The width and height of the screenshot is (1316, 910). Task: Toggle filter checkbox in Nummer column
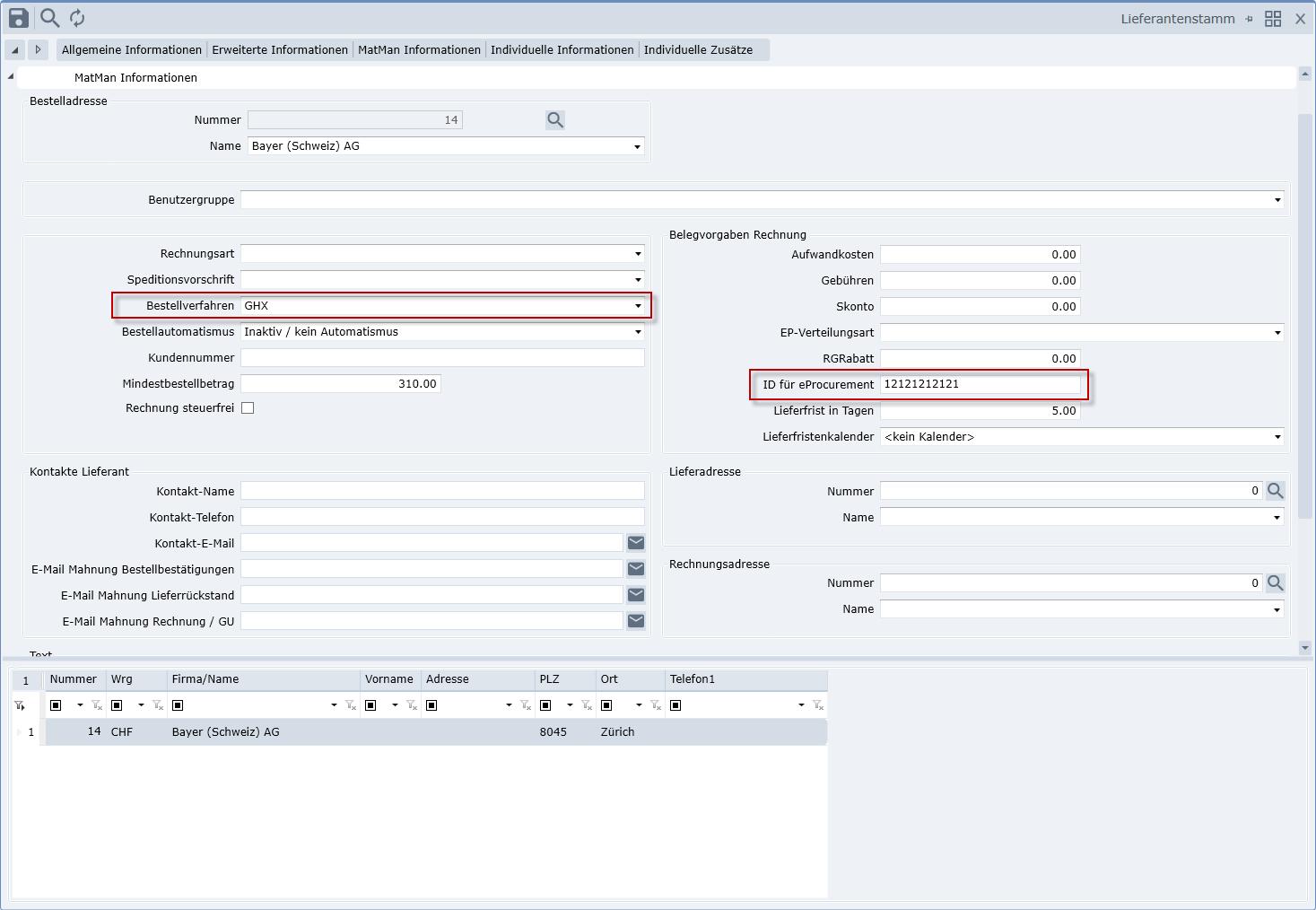coord(56,705)
